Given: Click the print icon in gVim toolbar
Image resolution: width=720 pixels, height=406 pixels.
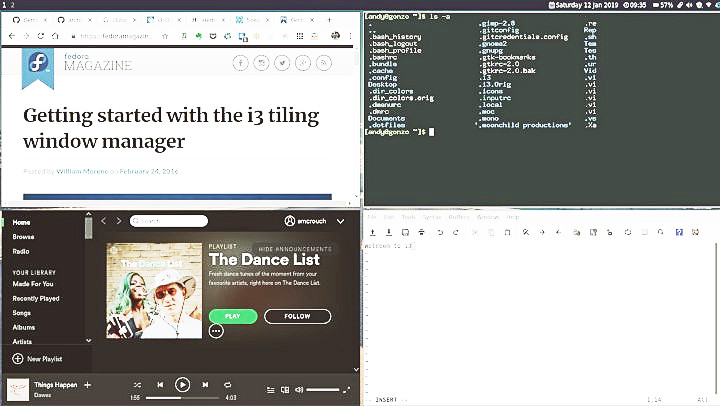Looking at the screenshot, I should pos(420,232).
